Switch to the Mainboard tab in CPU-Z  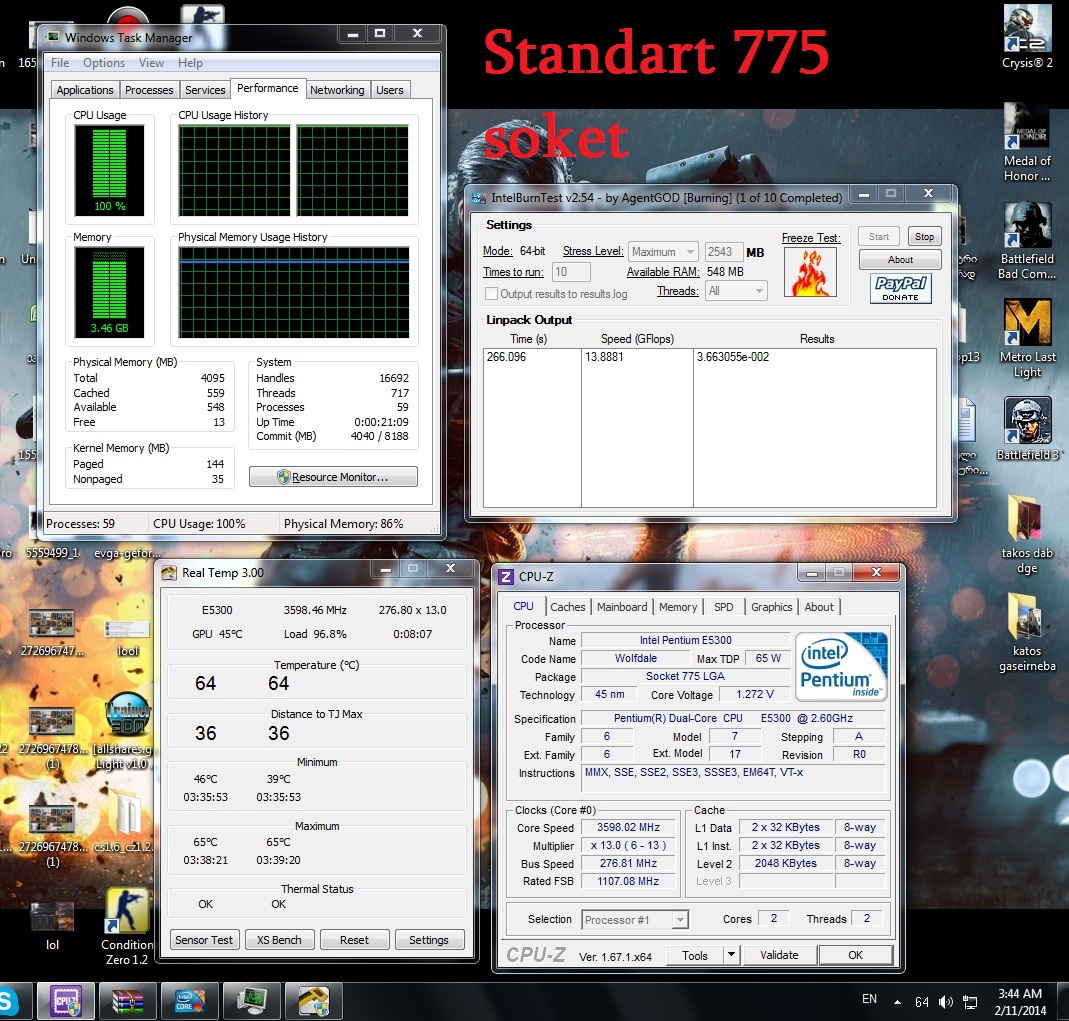pos(622,607)
